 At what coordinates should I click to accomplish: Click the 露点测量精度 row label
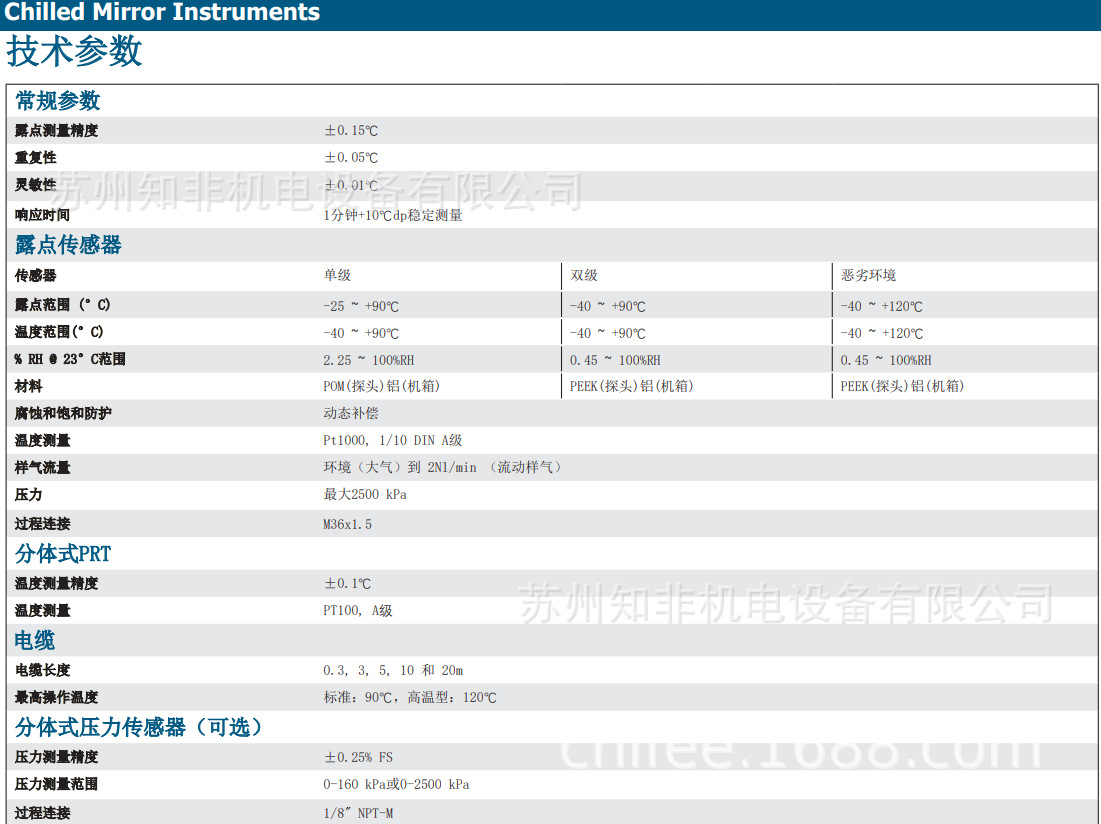click(56, 131)
